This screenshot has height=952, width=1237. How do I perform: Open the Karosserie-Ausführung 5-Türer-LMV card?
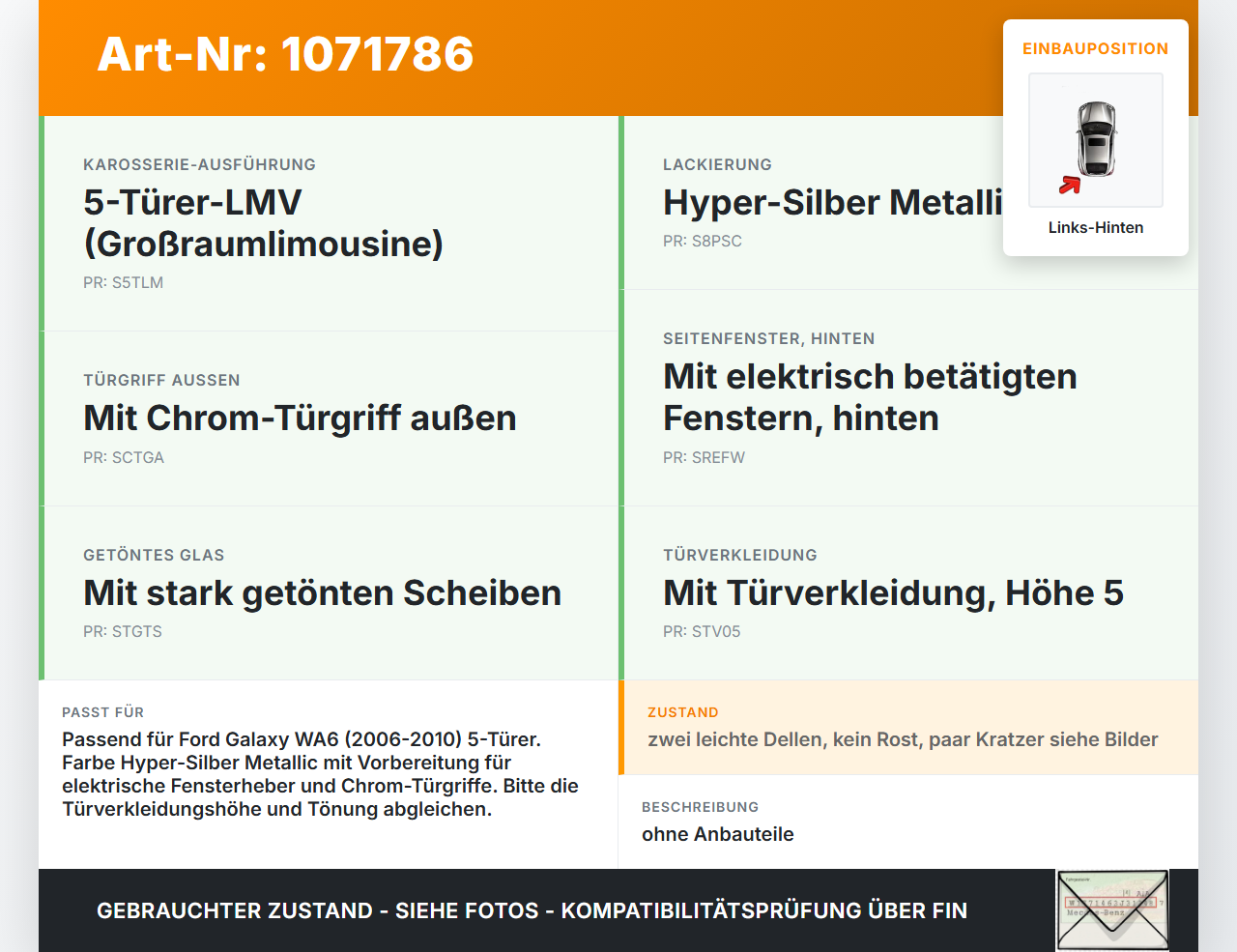(x=329, y=223)
